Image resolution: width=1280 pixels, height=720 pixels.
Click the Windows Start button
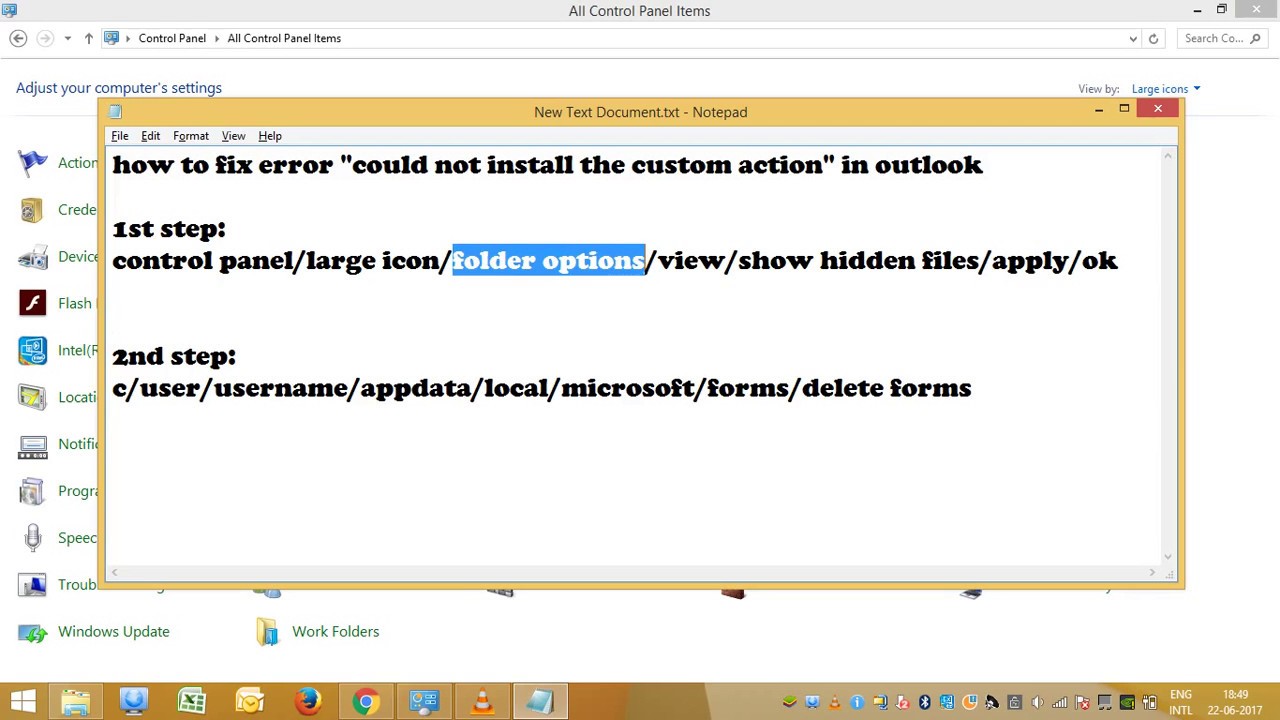click(x=22, y=702)
